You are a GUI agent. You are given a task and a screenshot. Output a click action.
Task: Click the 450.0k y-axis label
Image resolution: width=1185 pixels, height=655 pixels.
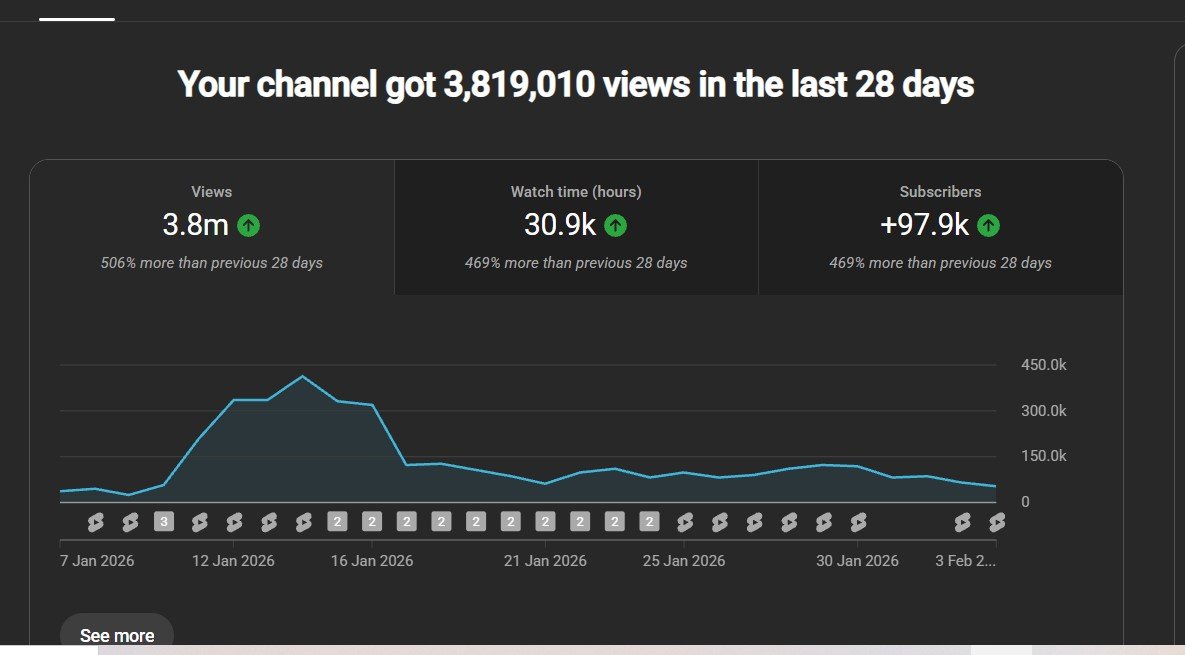(1043, 365)
